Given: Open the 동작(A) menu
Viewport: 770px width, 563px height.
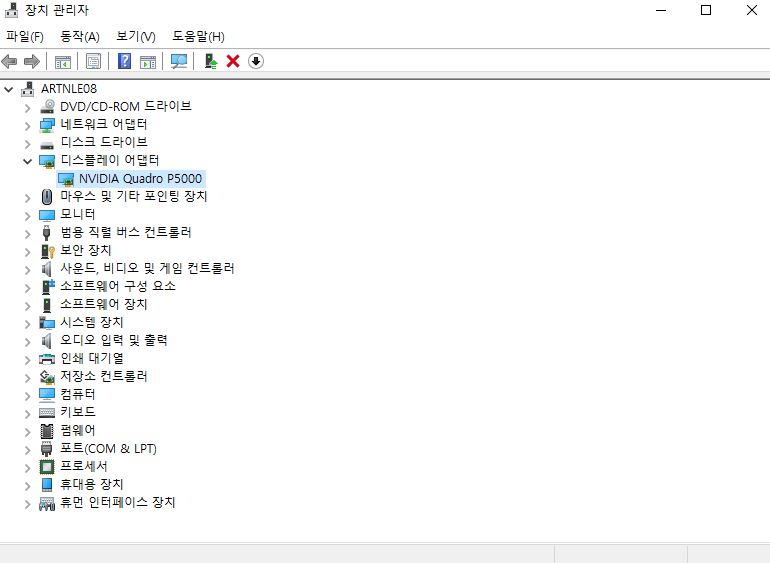Looking at the screenshot, I should pos(80,37).
